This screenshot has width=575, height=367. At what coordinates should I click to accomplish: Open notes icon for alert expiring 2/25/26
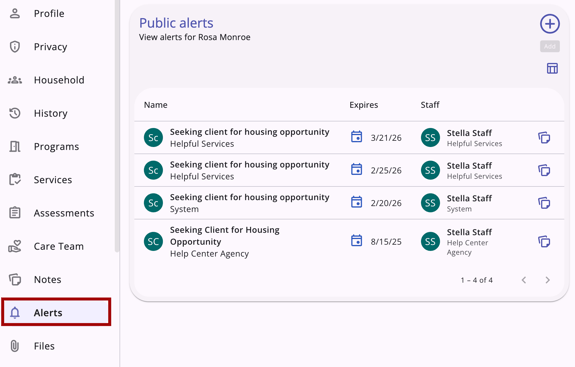(x=544, y=170)
